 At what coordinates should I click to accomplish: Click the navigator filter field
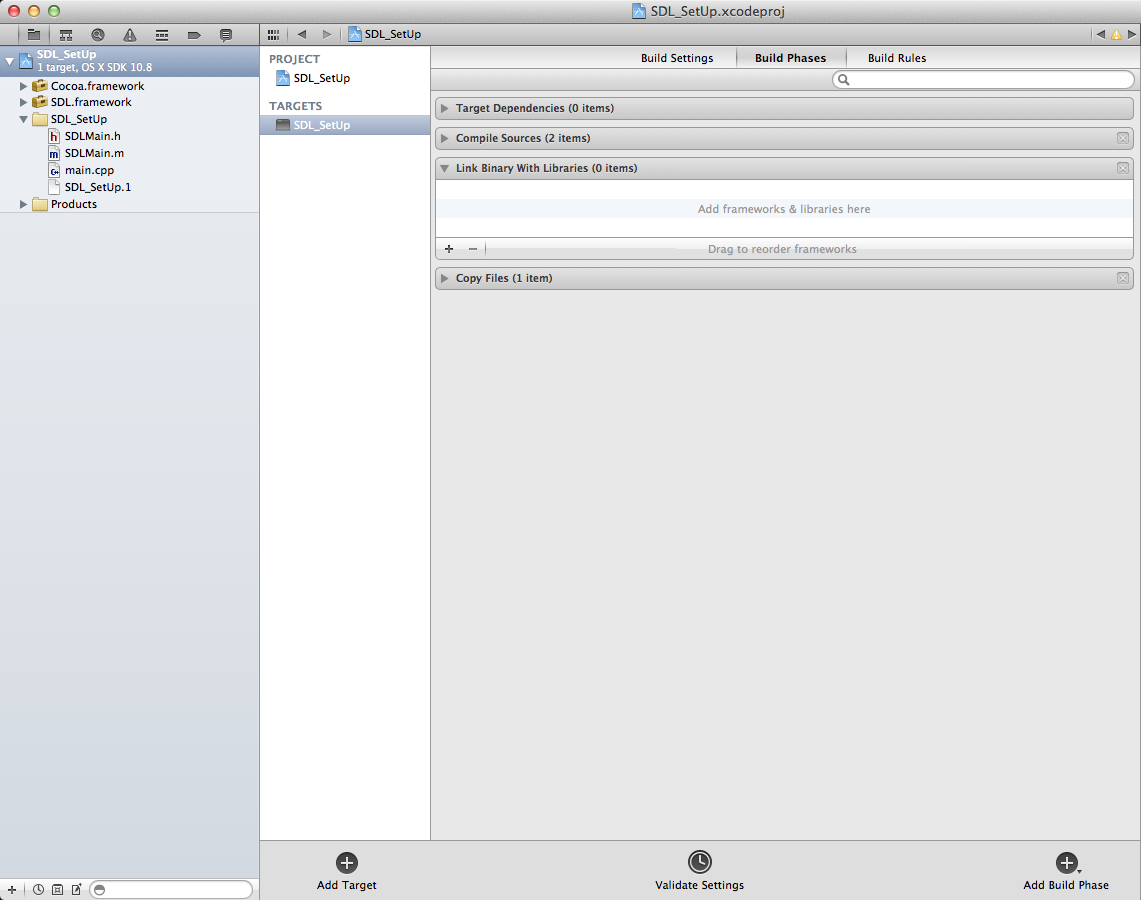(171, 889)
